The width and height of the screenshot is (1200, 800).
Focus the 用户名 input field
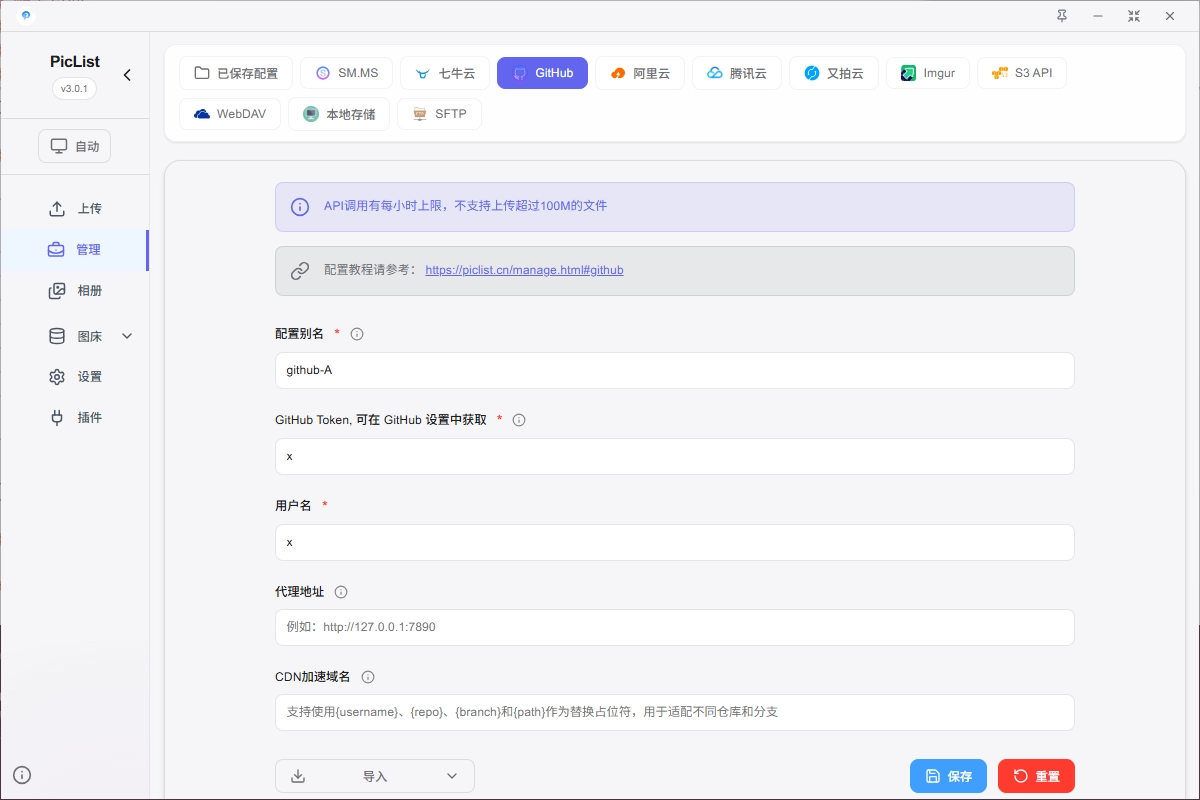(675, 542)
